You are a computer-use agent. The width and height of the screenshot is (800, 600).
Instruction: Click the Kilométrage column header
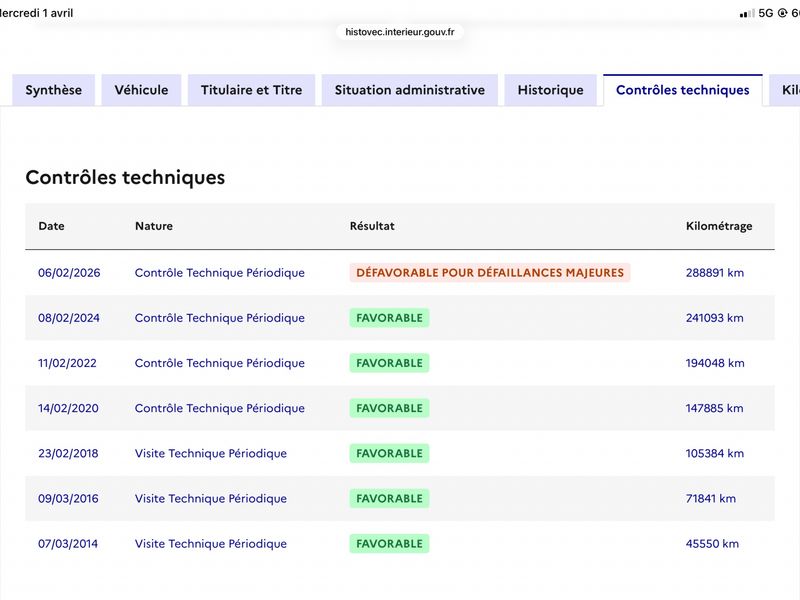(719, 226)
